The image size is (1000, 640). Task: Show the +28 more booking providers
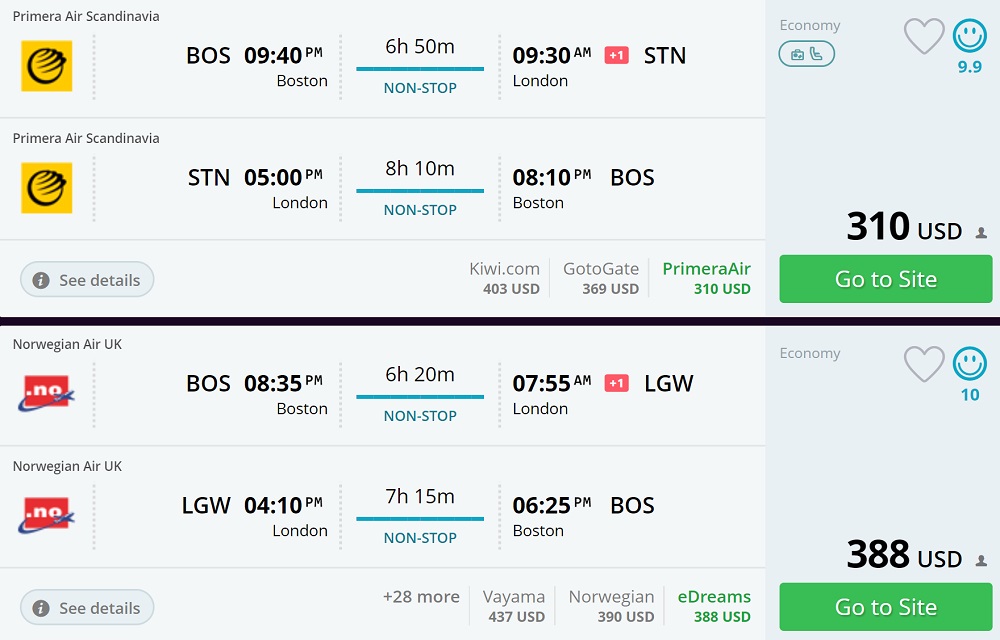click(x=421, y=597)
